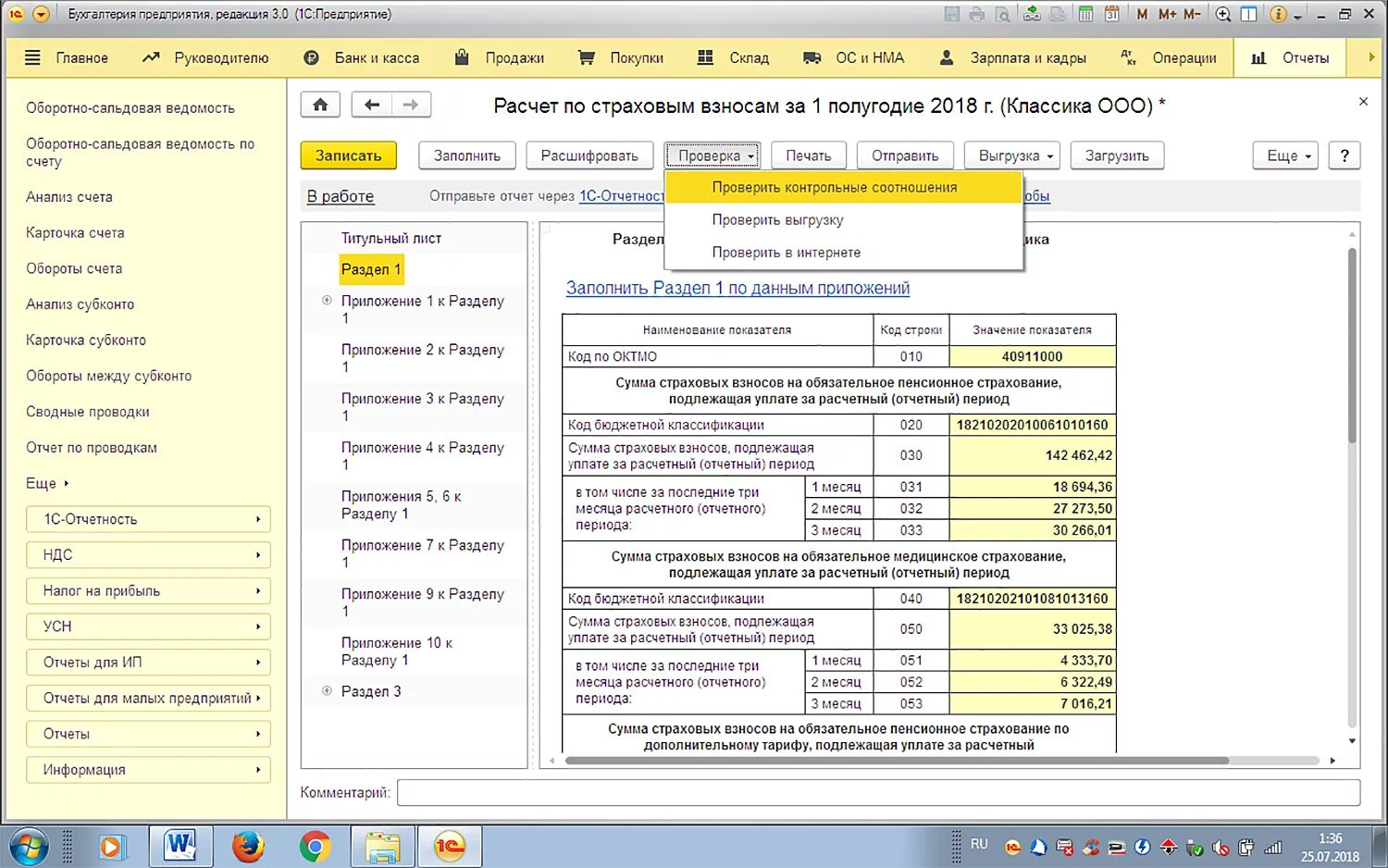
Task: Click the back navigation arrow
Action: (x=371, y=105)
